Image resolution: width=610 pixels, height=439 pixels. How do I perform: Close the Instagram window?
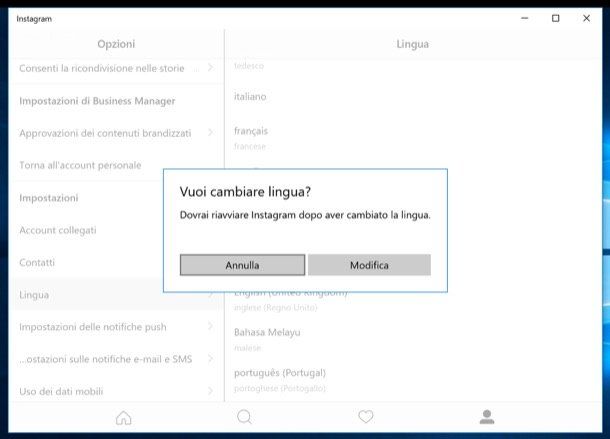click(x=586, y=18)
